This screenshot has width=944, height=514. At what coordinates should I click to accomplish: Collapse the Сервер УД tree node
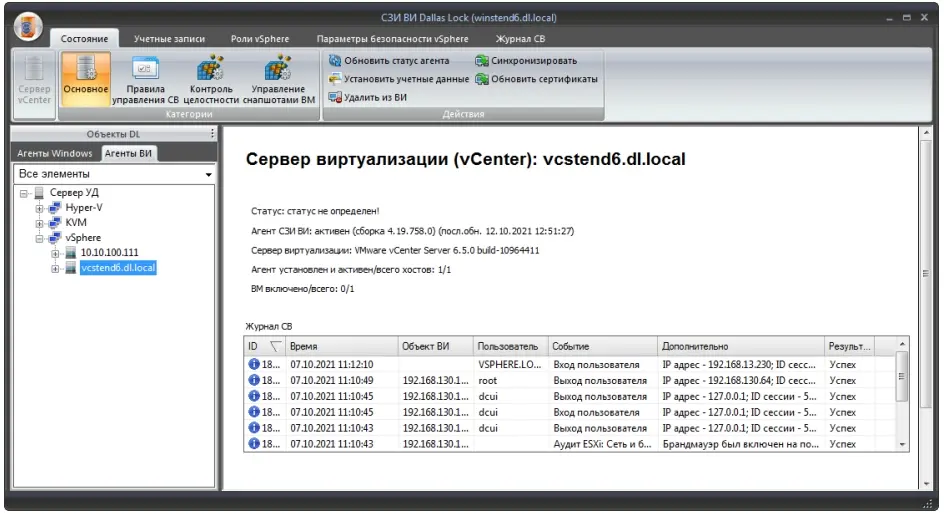23,193
